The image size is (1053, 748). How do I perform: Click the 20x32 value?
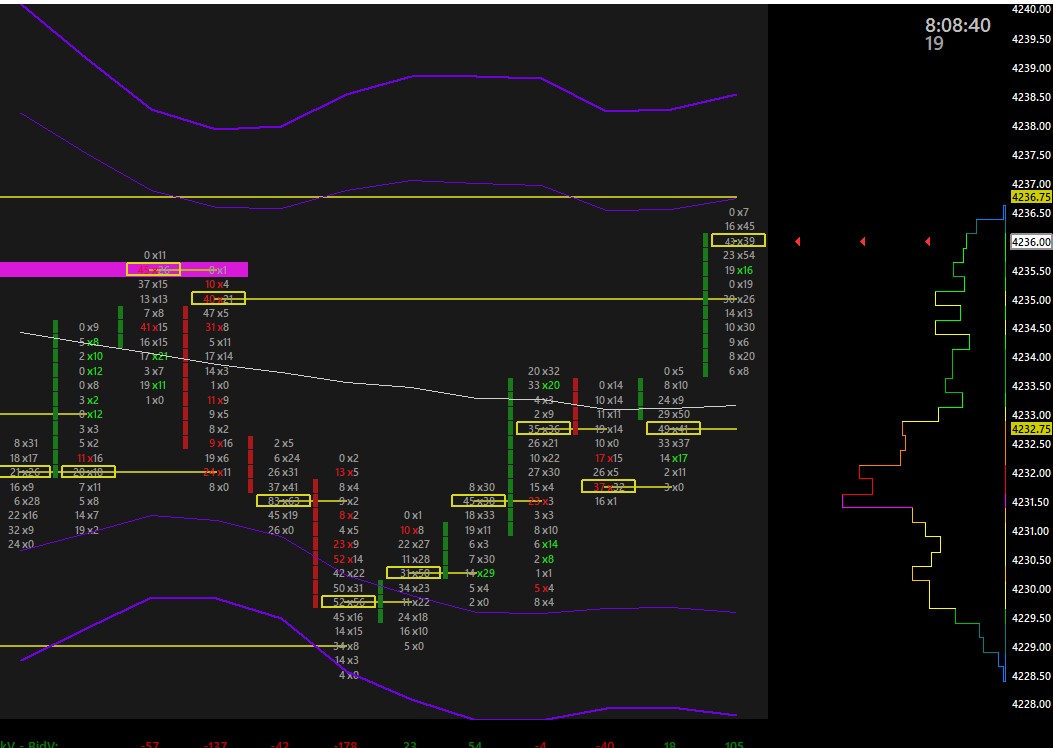click(x=543, y=371)
